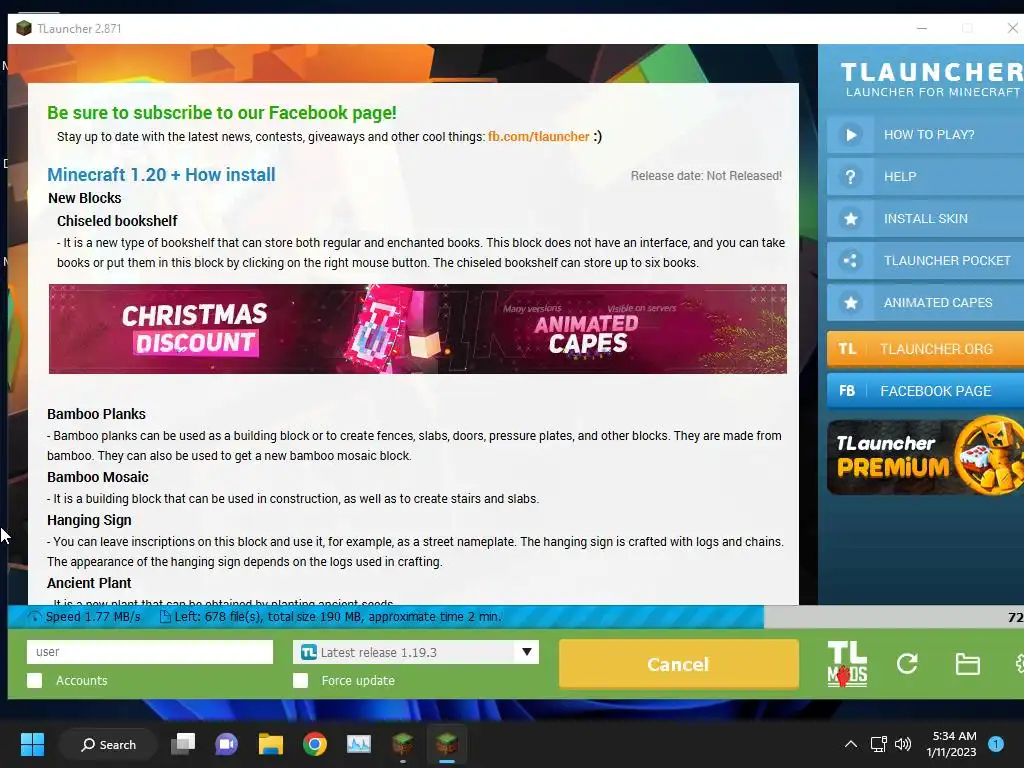Viewport: 1024px width, 768px height.
Task: Click the 'Ancient Plant' heading
Action: coord(89,583)
